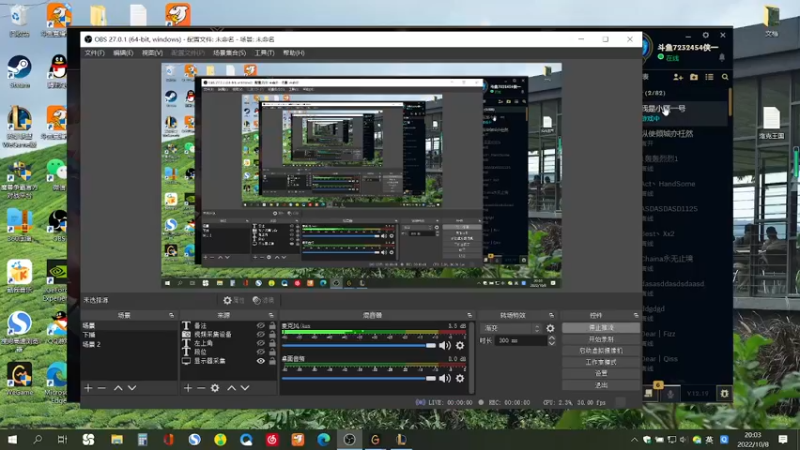The image size is (800, 450).
Task: Open the 渐变 transition dropdown
Action: 511,329
